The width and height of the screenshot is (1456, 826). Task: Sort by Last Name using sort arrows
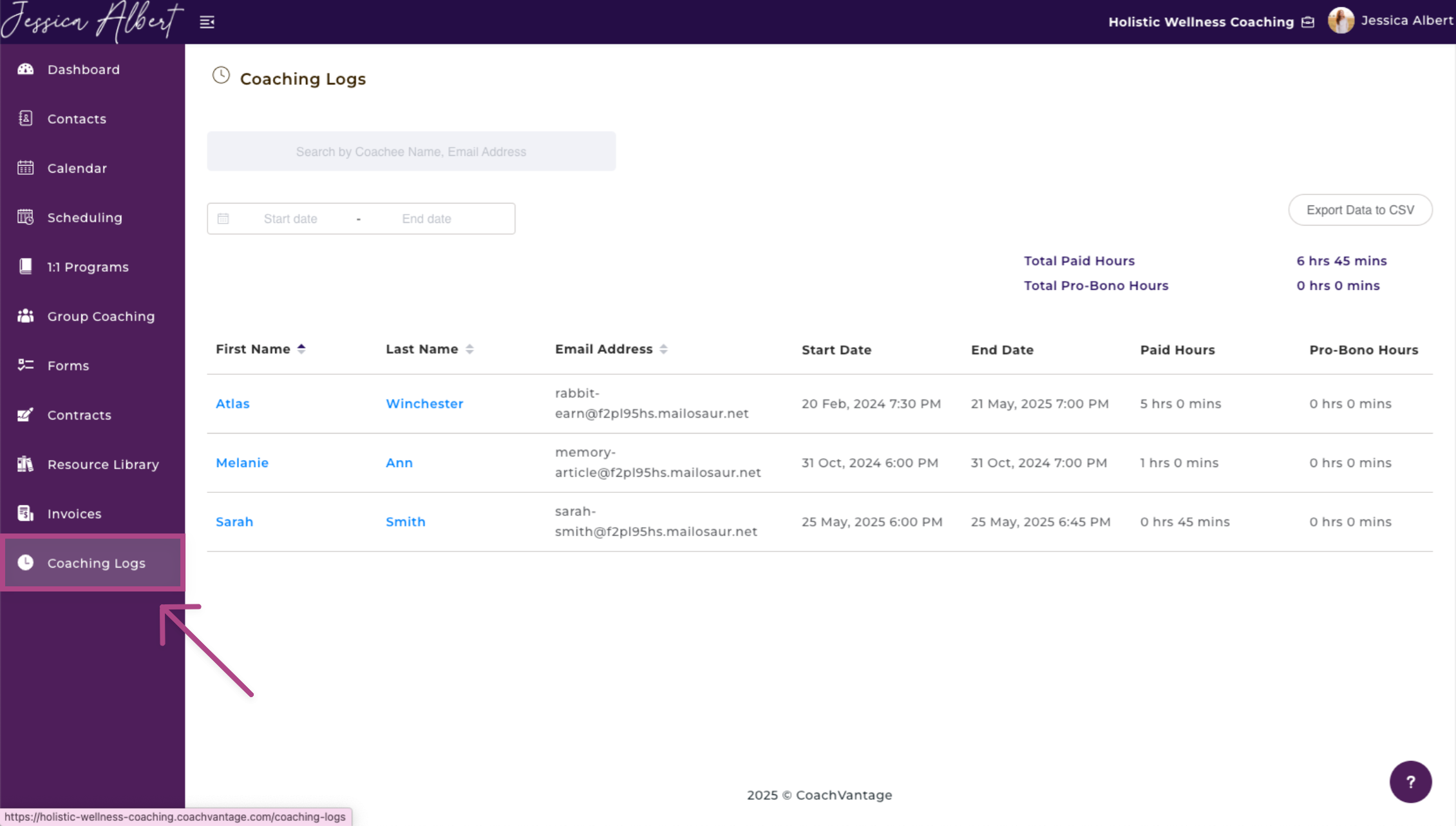pos(469,349)
